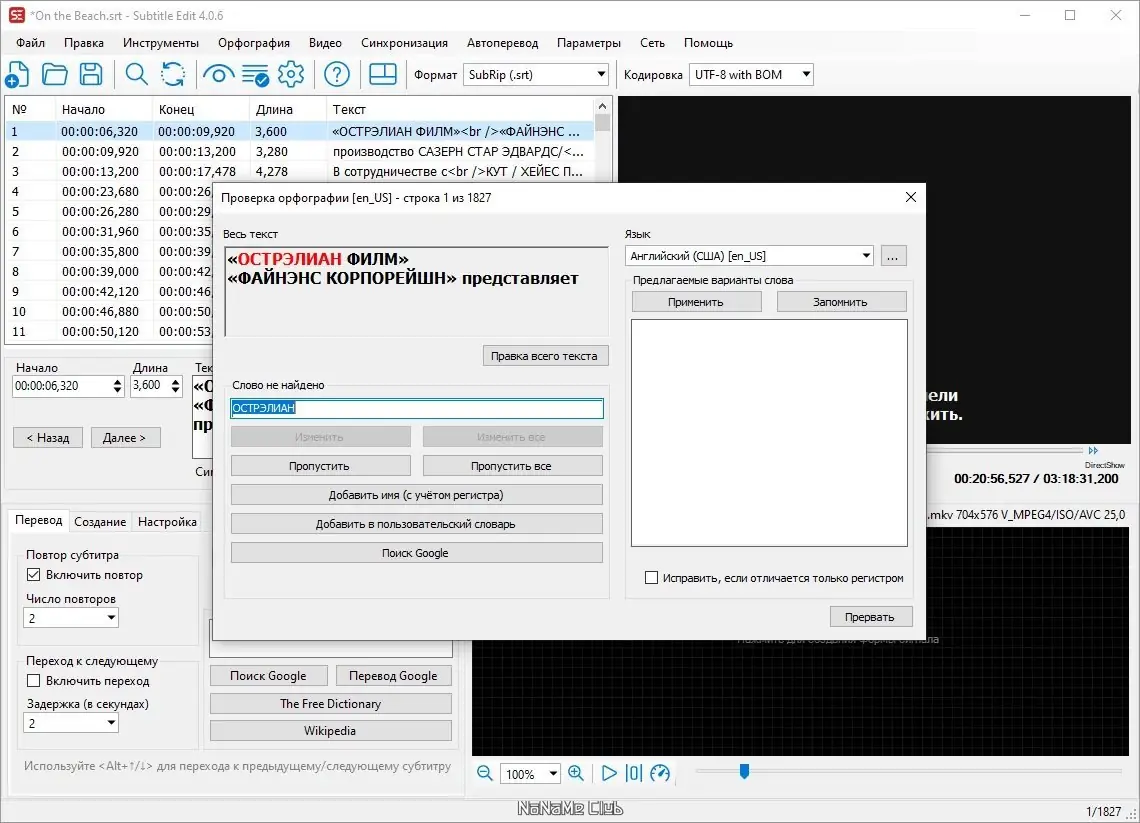This screenshot has height=823, width=1140.
Task: Open the Орфография menu
Action: coord(254,43)
